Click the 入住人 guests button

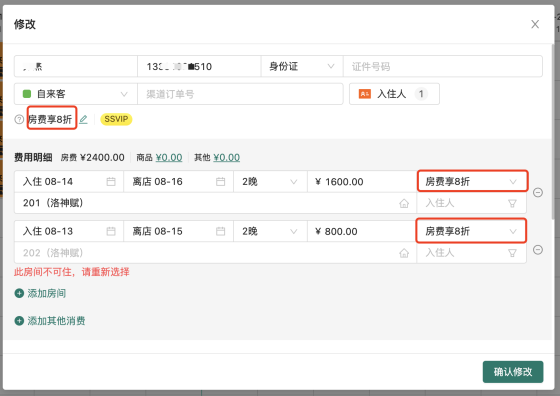[x=394, y=94]
